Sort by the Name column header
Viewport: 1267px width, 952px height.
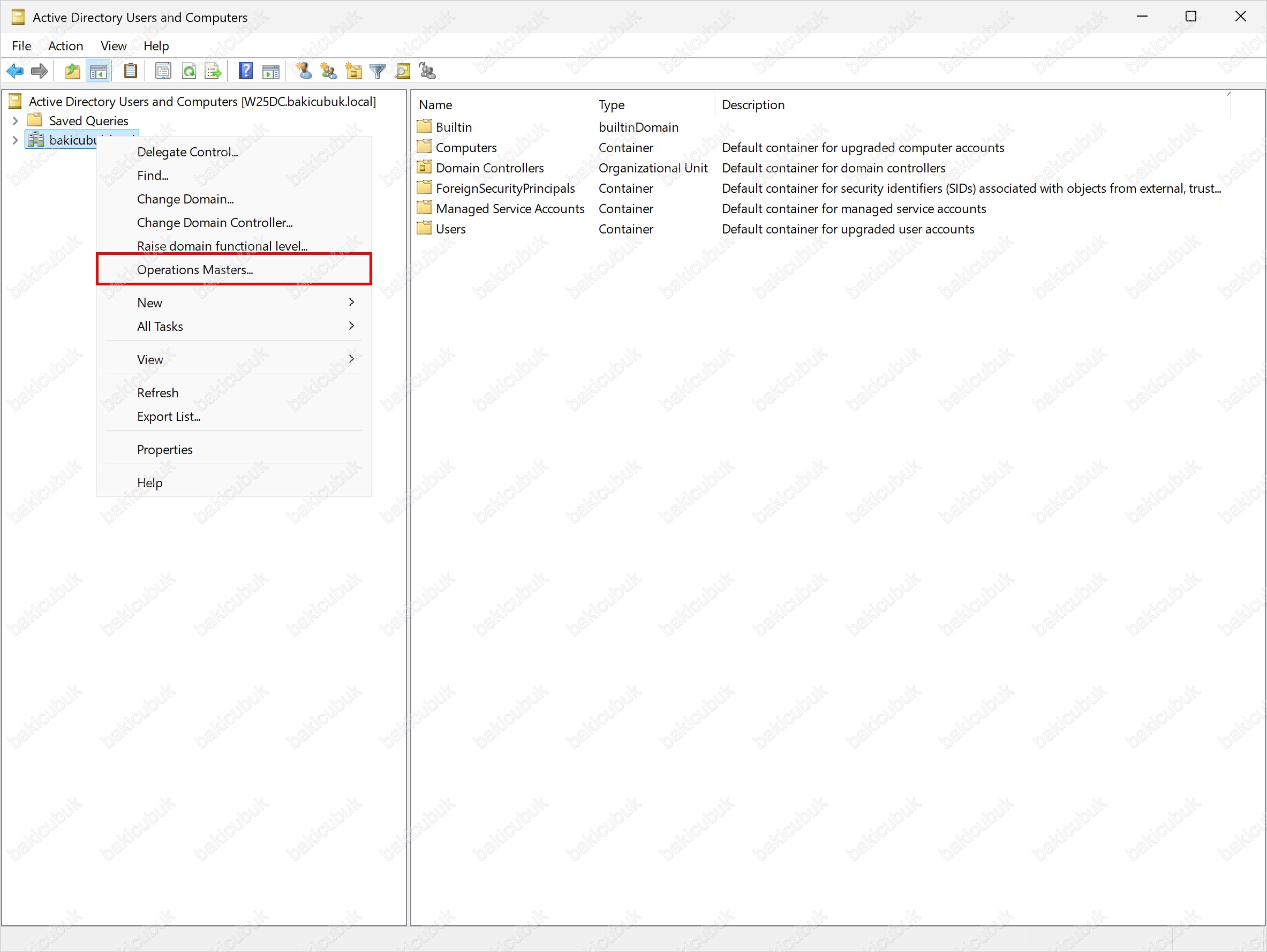point(502,105)
